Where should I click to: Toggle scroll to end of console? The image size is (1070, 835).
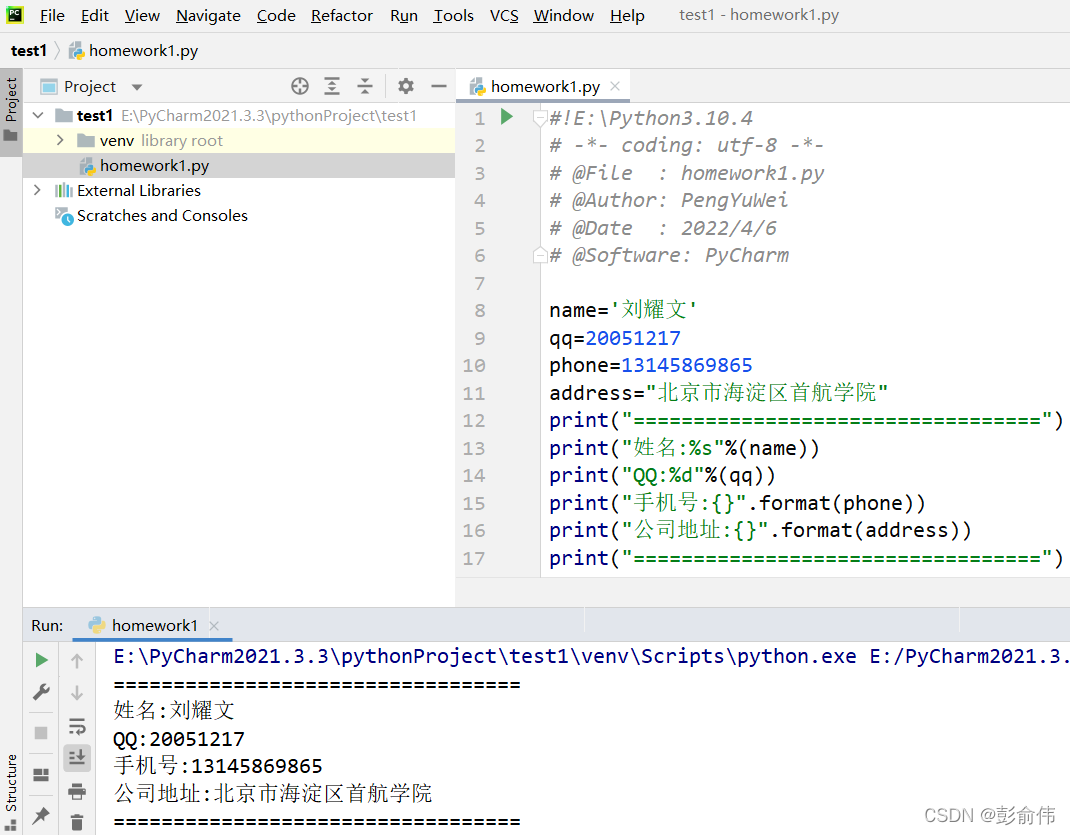pyautogui.click(x=77, y=757)
